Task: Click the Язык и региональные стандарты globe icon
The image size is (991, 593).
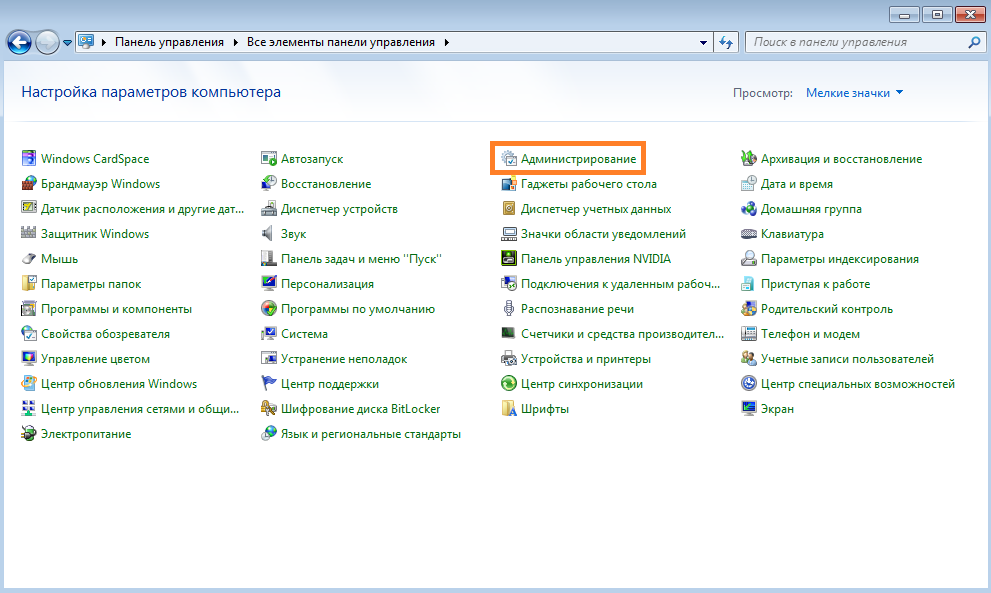Action: 269,434
